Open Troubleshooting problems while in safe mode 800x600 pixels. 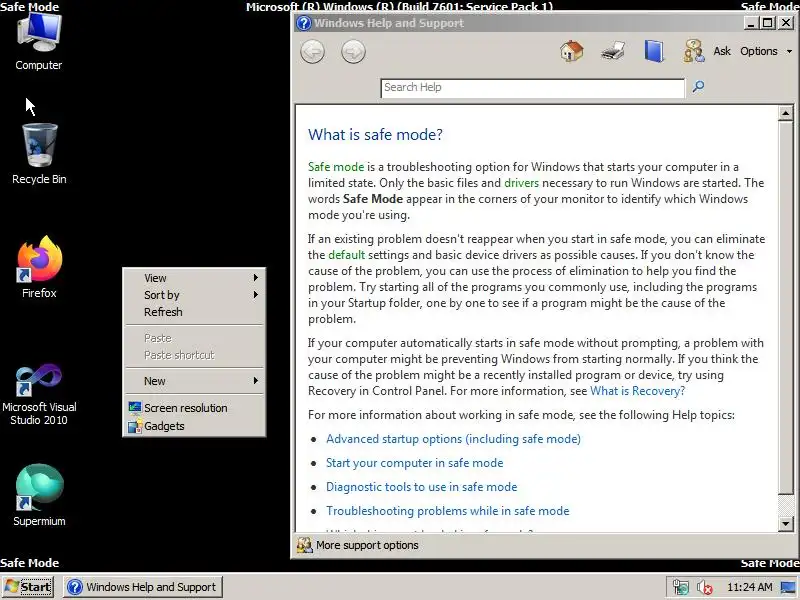[x=447, y=511]
